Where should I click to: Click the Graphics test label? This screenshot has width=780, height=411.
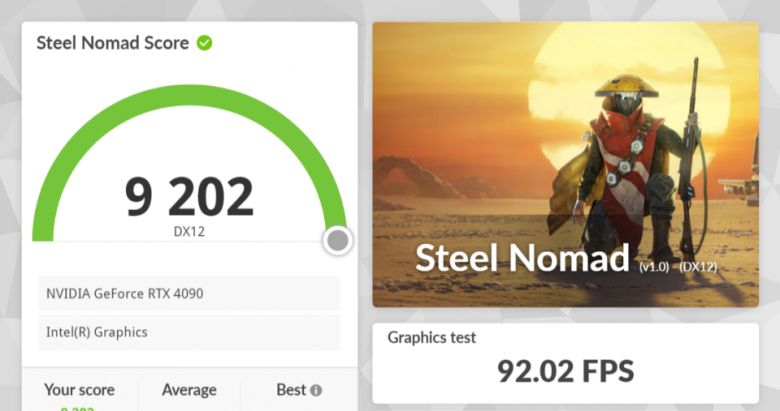tap(432, 338)
